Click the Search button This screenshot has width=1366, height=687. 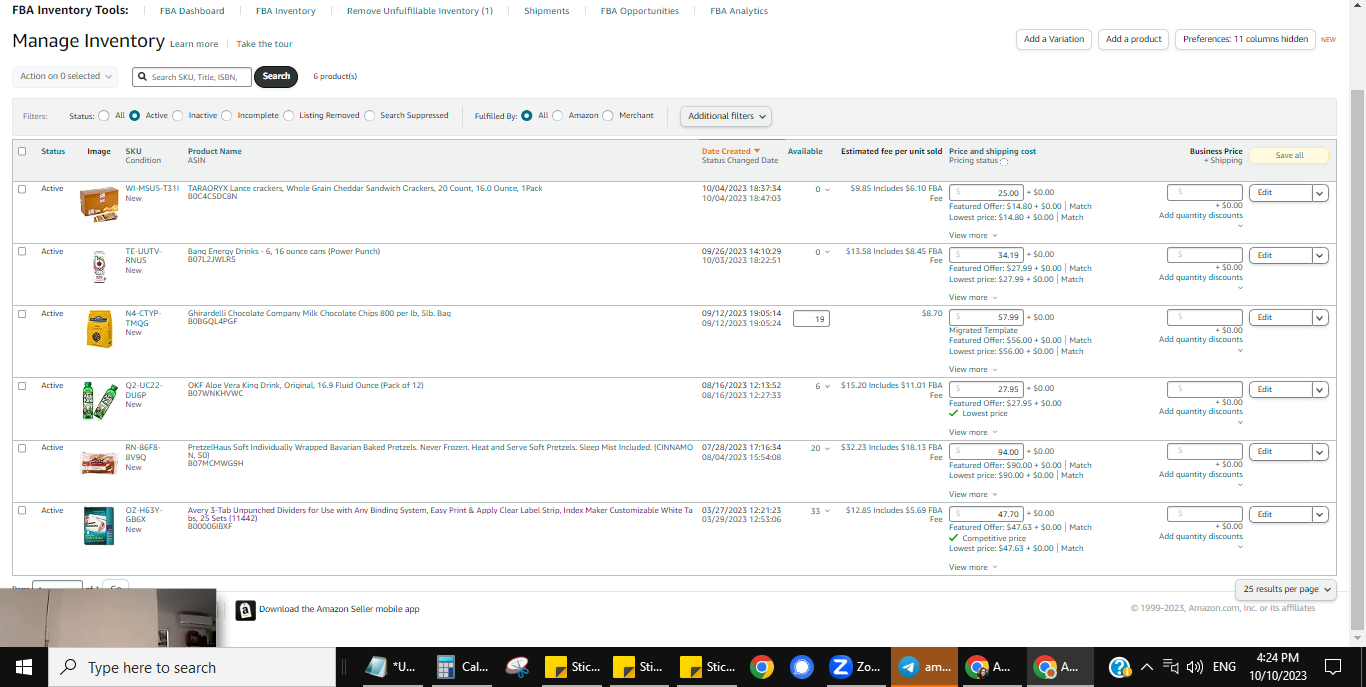click(x=276, y=76)
